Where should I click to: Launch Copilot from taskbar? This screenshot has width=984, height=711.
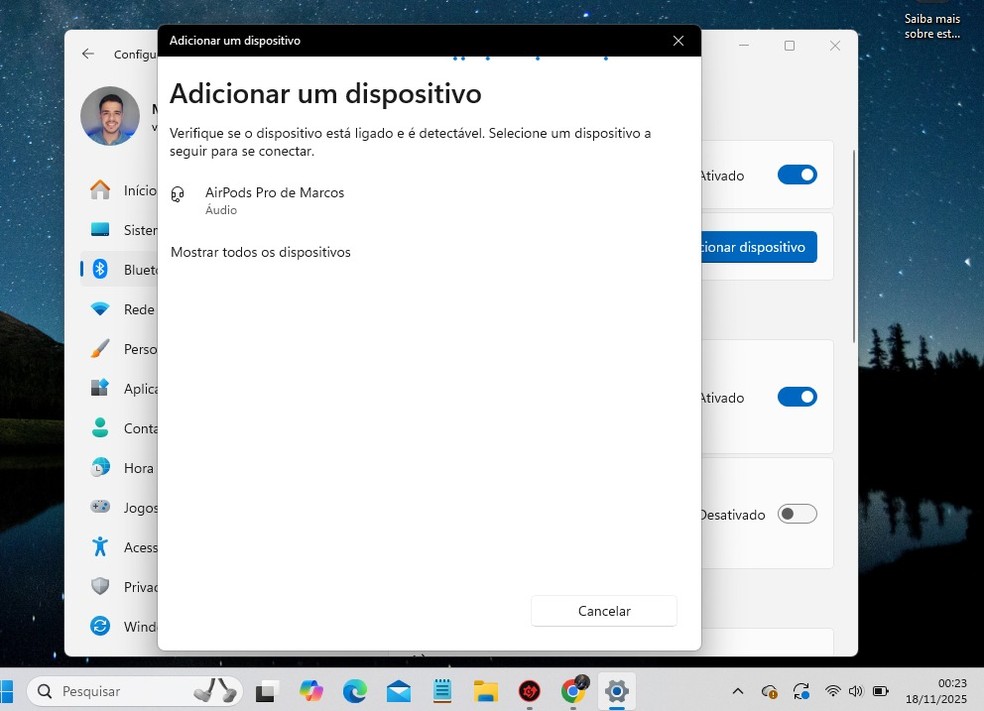pyautogui.click(x=311, y=691)
